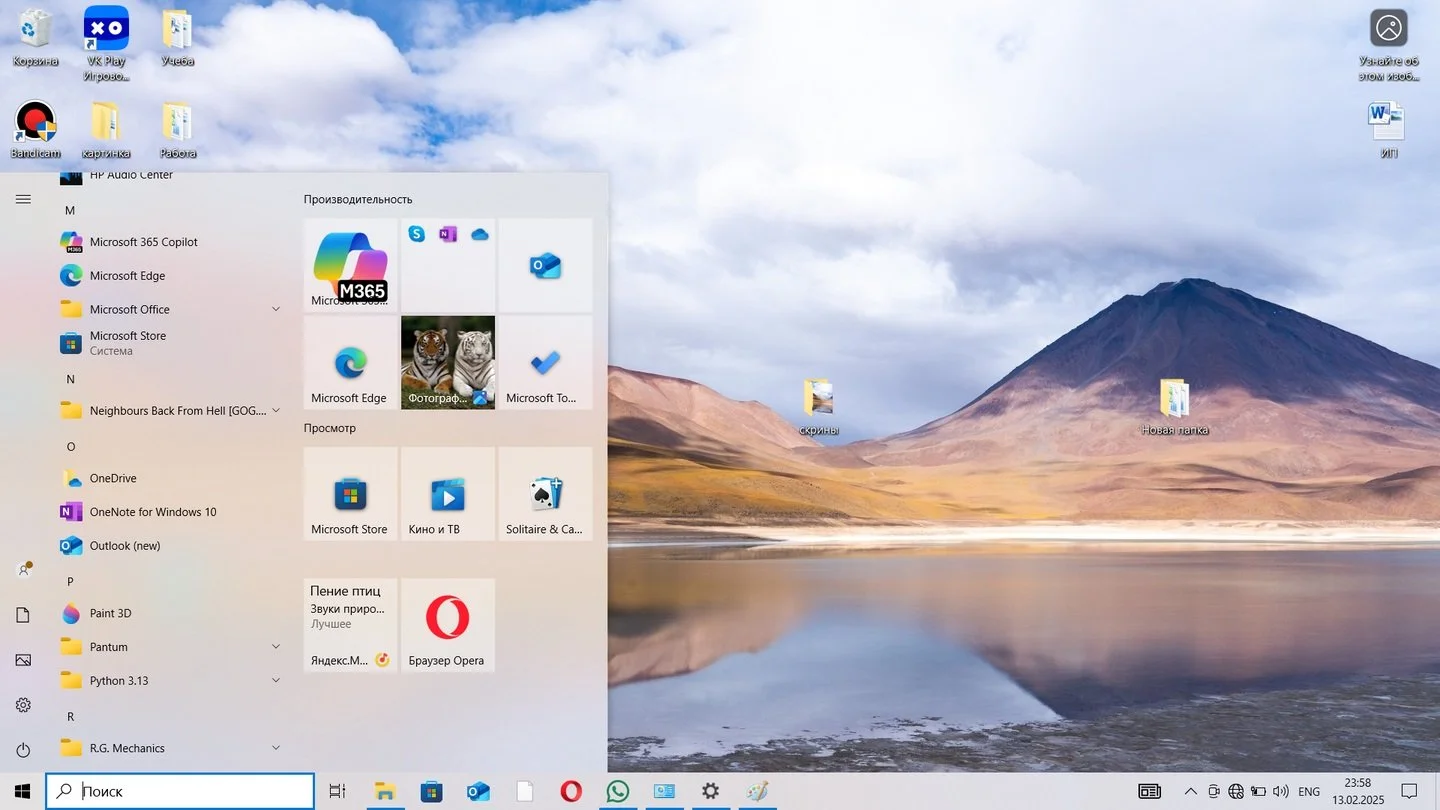Open the Photos tile with the tigers
This screenshot has height=810, width=1440.
point(447,363)
